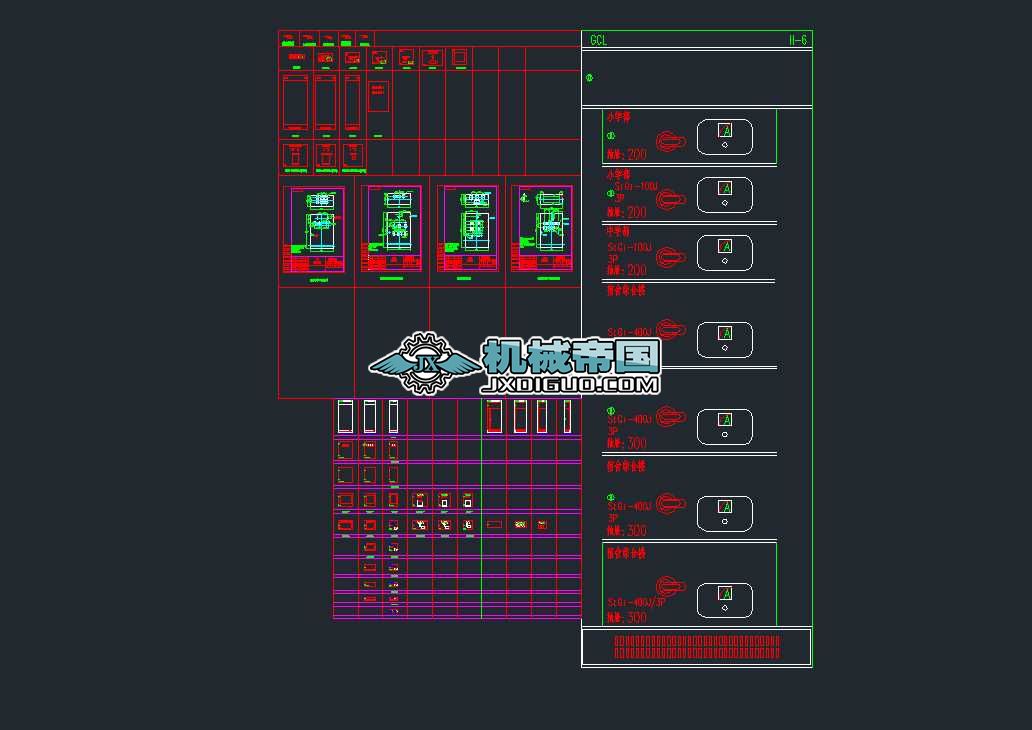Select the ammeter symbol in the 400J/3P bottom drawer
This screenshot has width=1032, height=730.
tap(725, 593)
